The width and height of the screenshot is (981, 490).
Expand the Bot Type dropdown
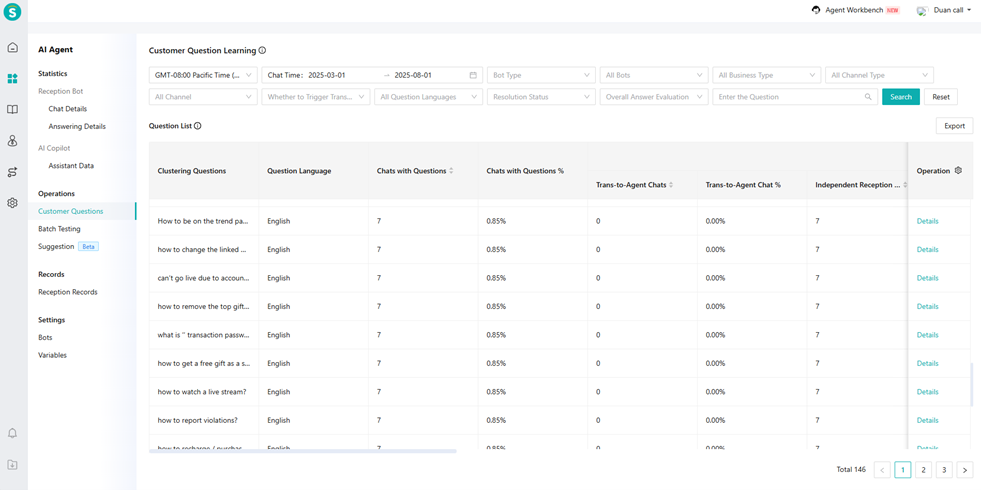point(540,75)
